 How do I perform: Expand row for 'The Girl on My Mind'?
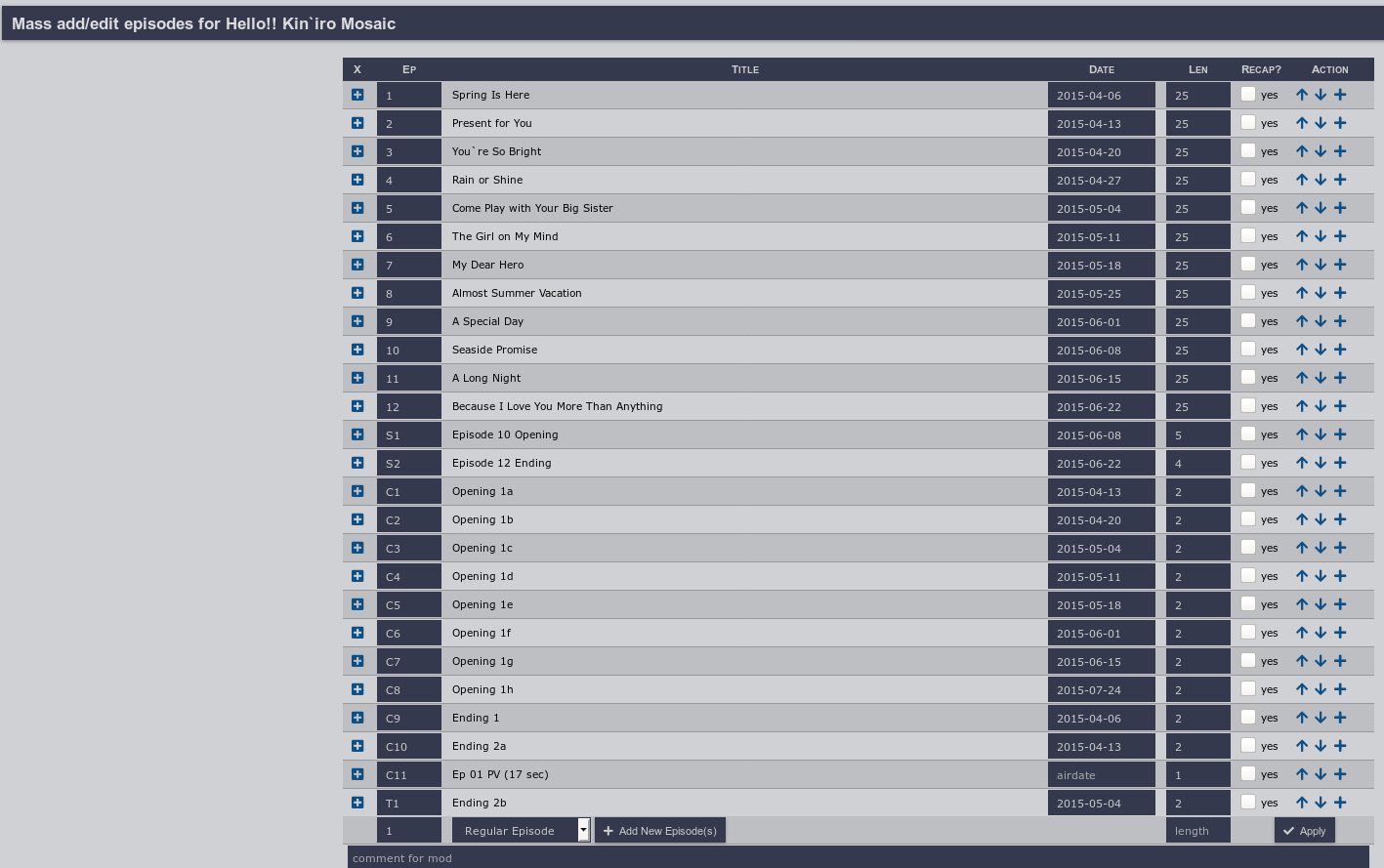[x=357, y=236]
